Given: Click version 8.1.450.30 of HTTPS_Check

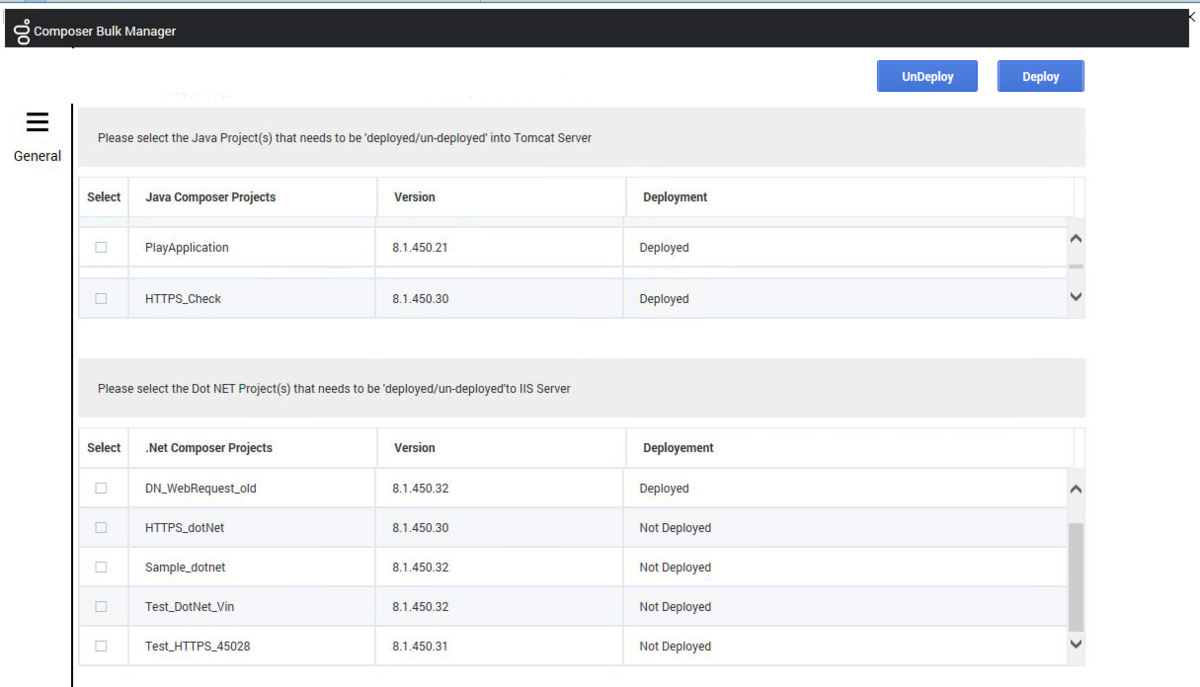Looking at the screenshot, I should pyautogui.click(x=420, y=299).
